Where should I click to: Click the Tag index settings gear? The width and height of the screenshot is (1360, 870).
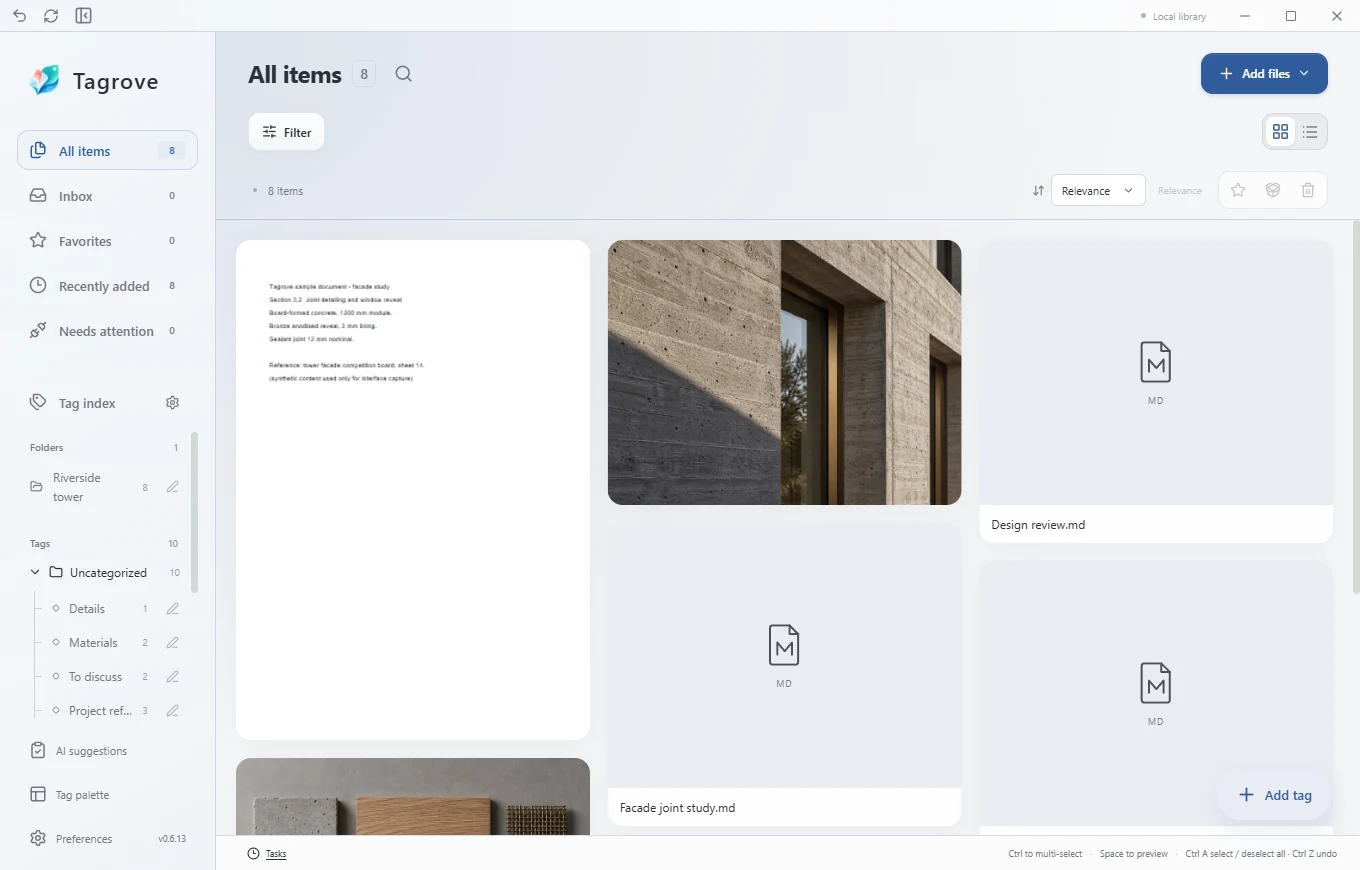click(x=172, y=403)
